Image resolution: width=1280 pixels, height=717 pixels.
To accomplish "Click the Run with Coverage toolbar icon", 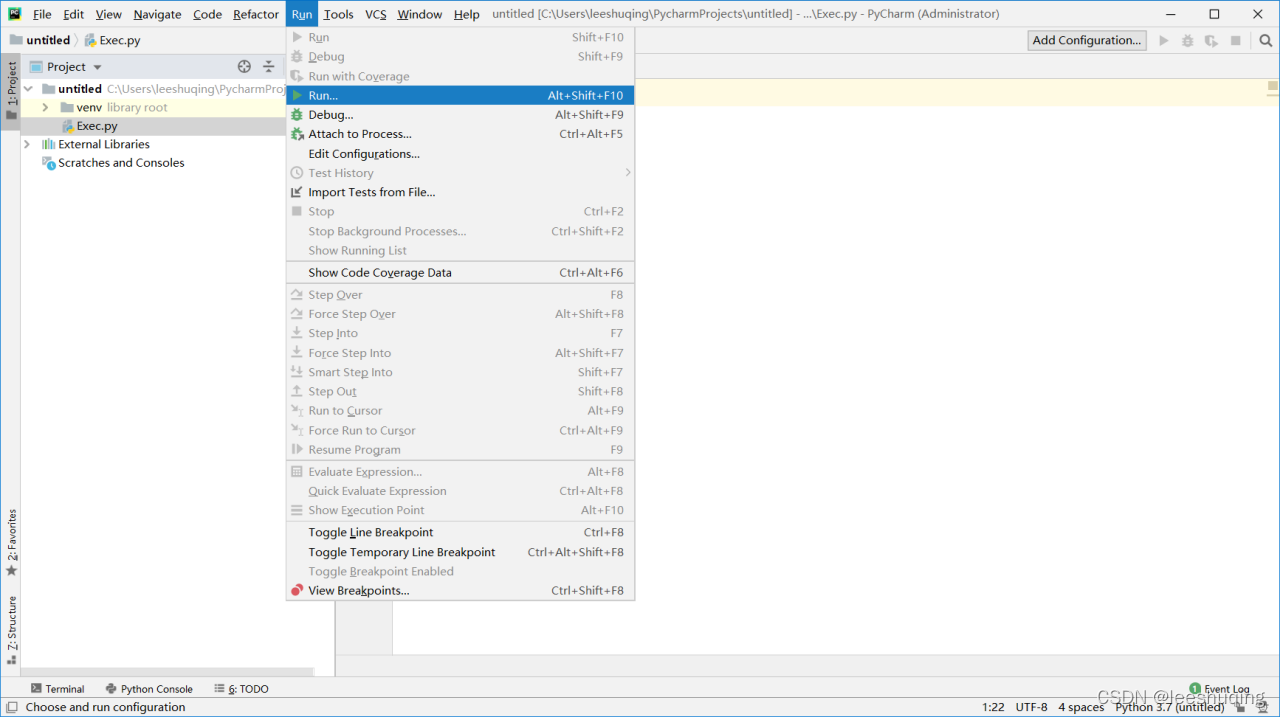I will 1211,41.
